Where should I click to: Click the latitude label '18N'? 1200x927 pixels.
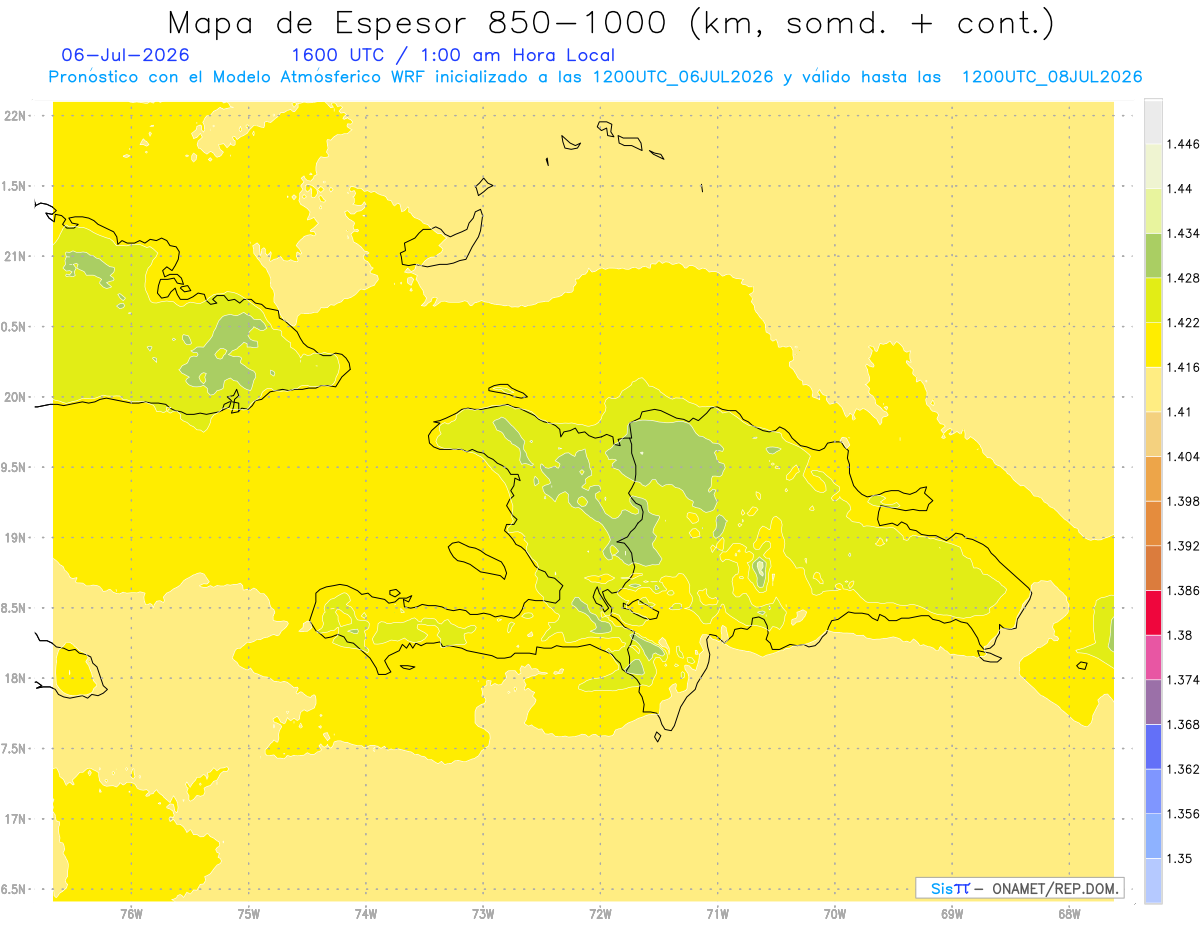[x=15, y=678]
